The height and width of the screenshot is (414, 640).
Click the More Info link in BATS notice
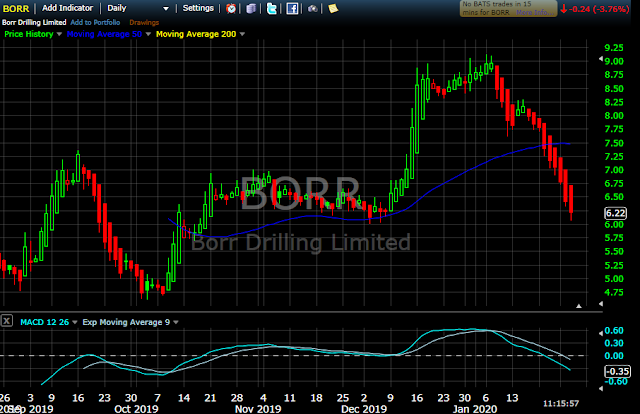pos(534,13)
